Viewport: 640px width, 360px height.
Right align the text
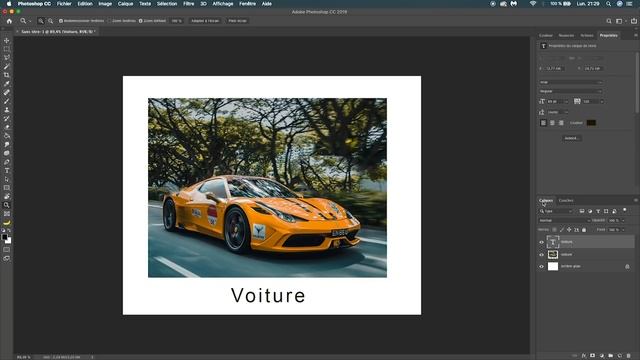(561, 123)
